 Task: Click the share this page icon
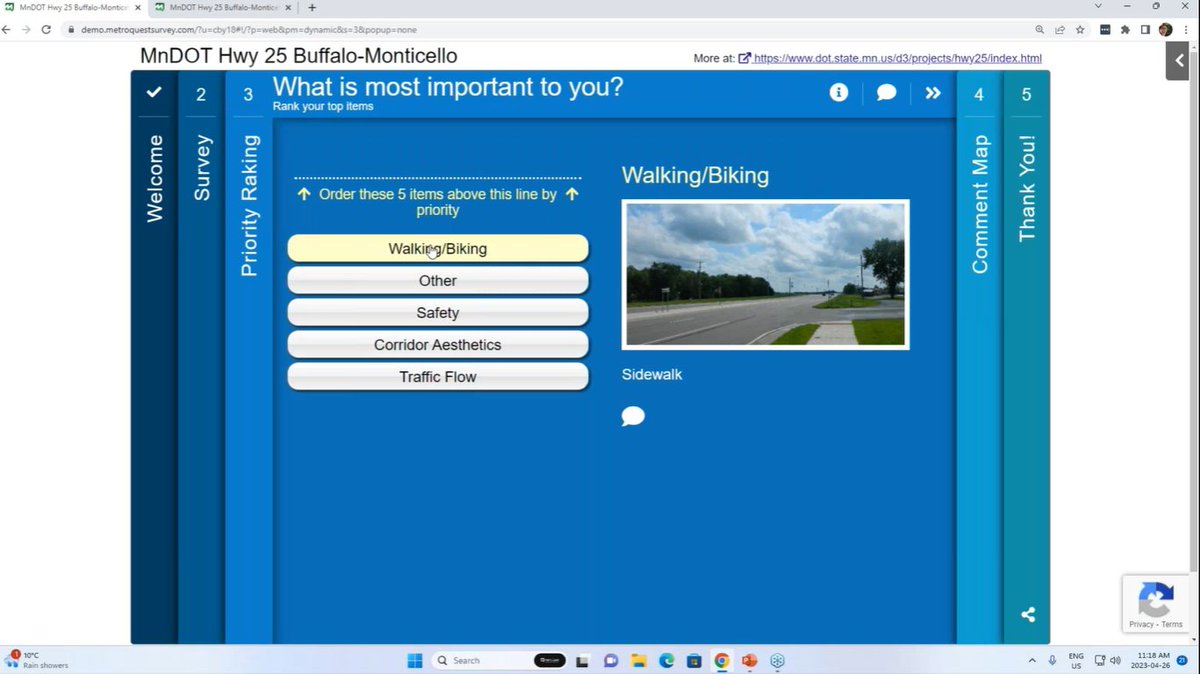1059,30
